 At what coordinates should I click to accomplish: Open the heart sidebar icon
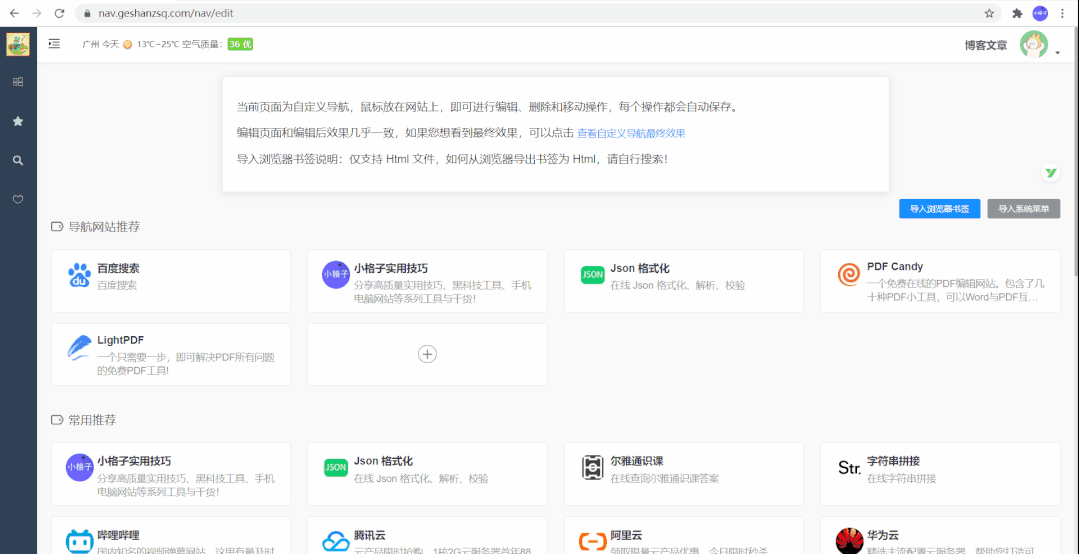pyautogui.click(x=19, y=200)
